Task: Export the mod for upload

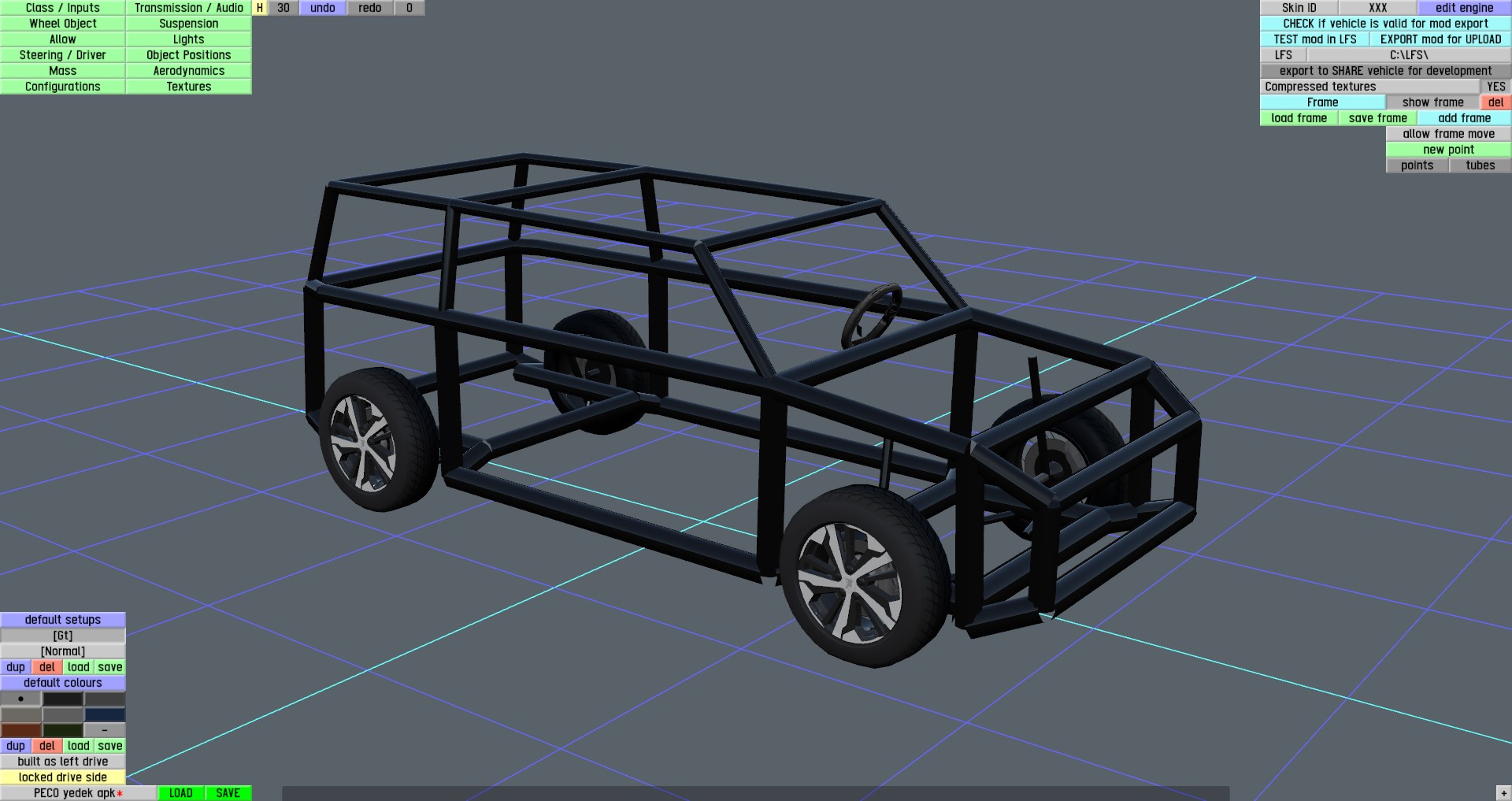Action: tap(1441, 39)
